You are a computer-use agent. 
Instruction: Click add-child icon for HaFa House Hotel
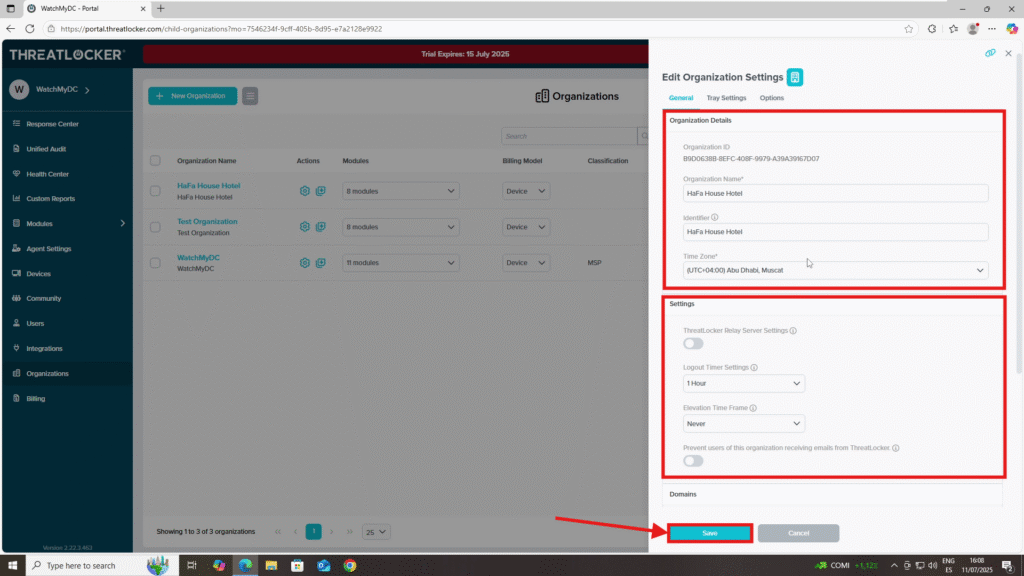pyautogui.click(x=321, y=191)
